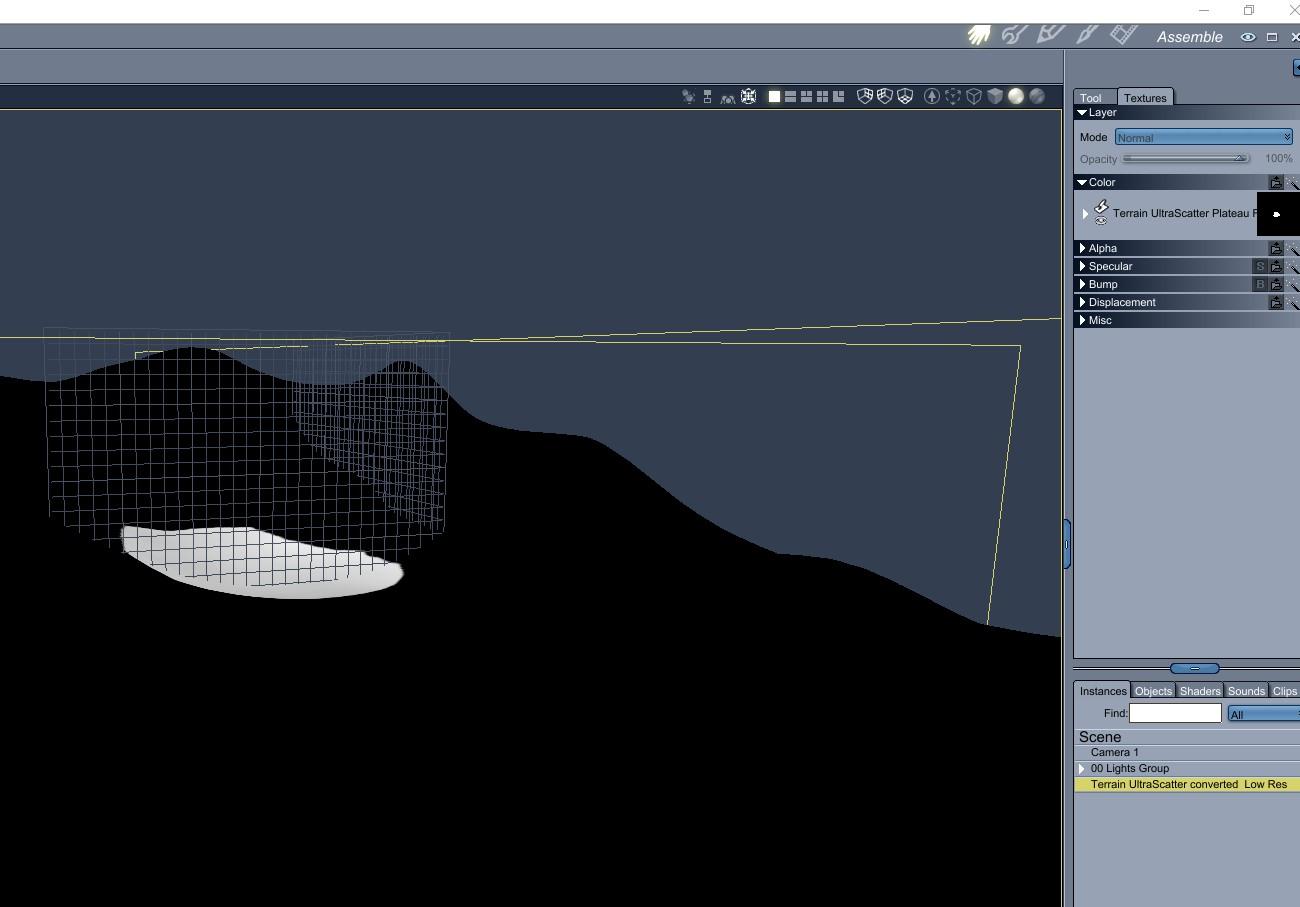Switch to the Storyboard room icon
This screenshot has height=907, width=1300.
[1014, 35]
